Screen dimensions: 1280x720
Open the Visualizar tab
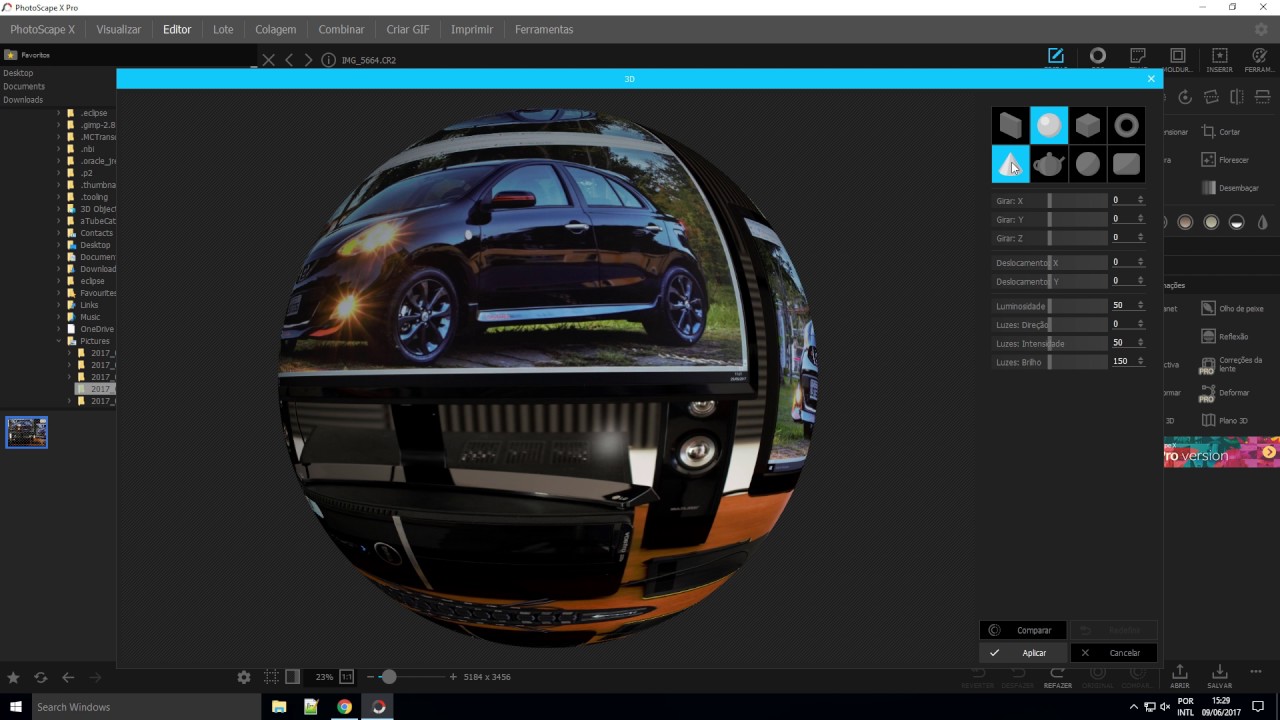tap(119, 29)
